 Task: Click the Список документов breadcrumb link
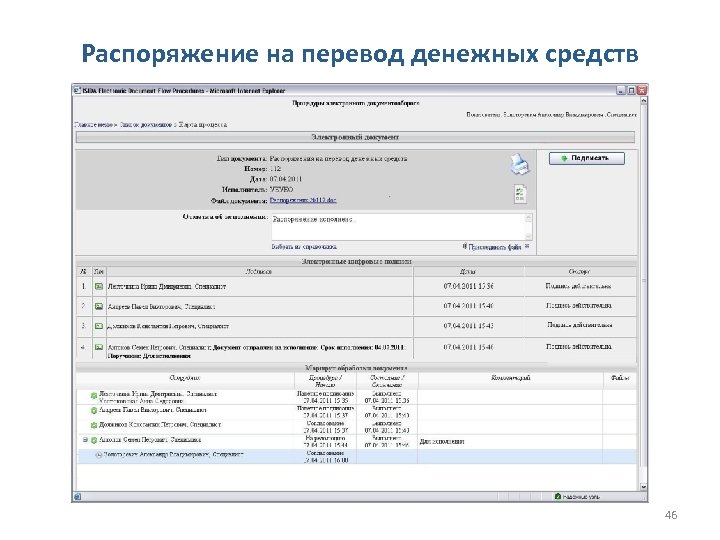(146, 124)
